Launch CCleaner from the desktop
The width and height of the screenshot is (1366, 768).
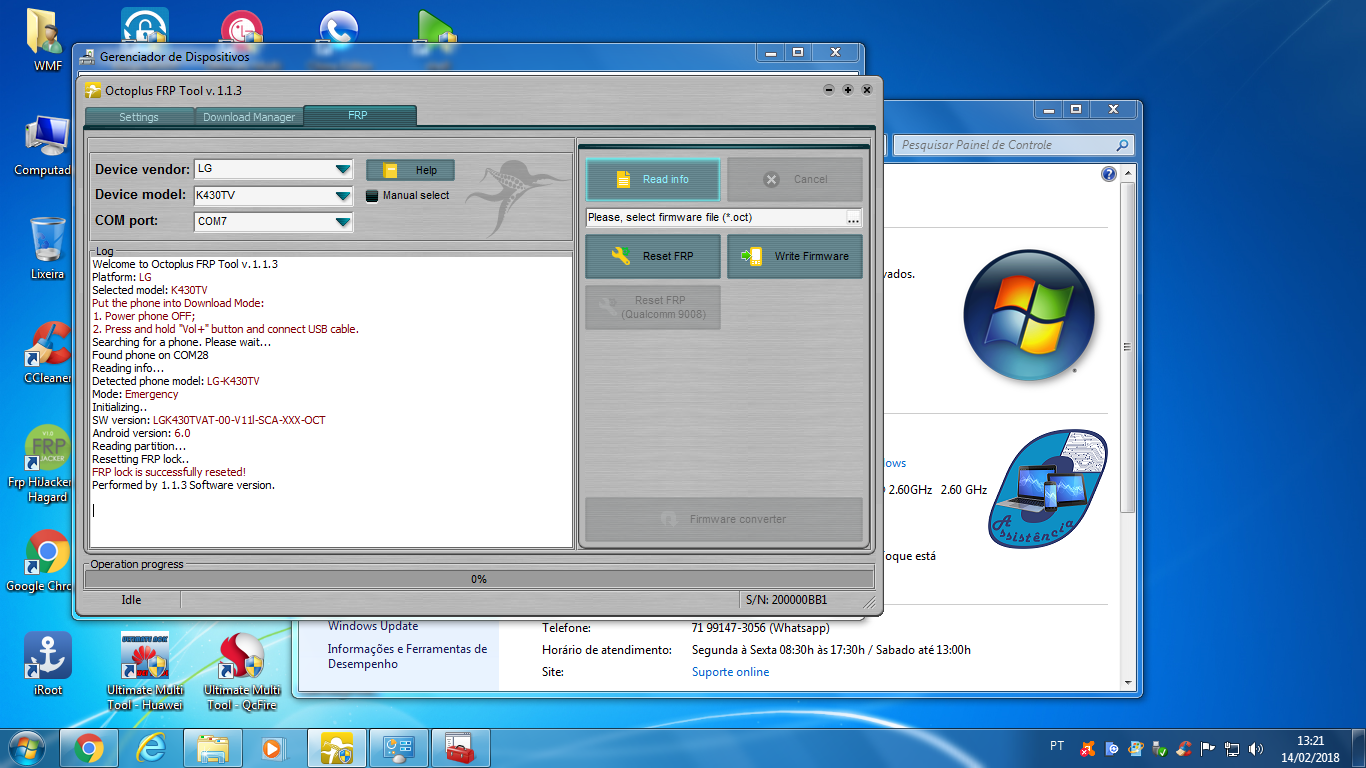point(47,352)
